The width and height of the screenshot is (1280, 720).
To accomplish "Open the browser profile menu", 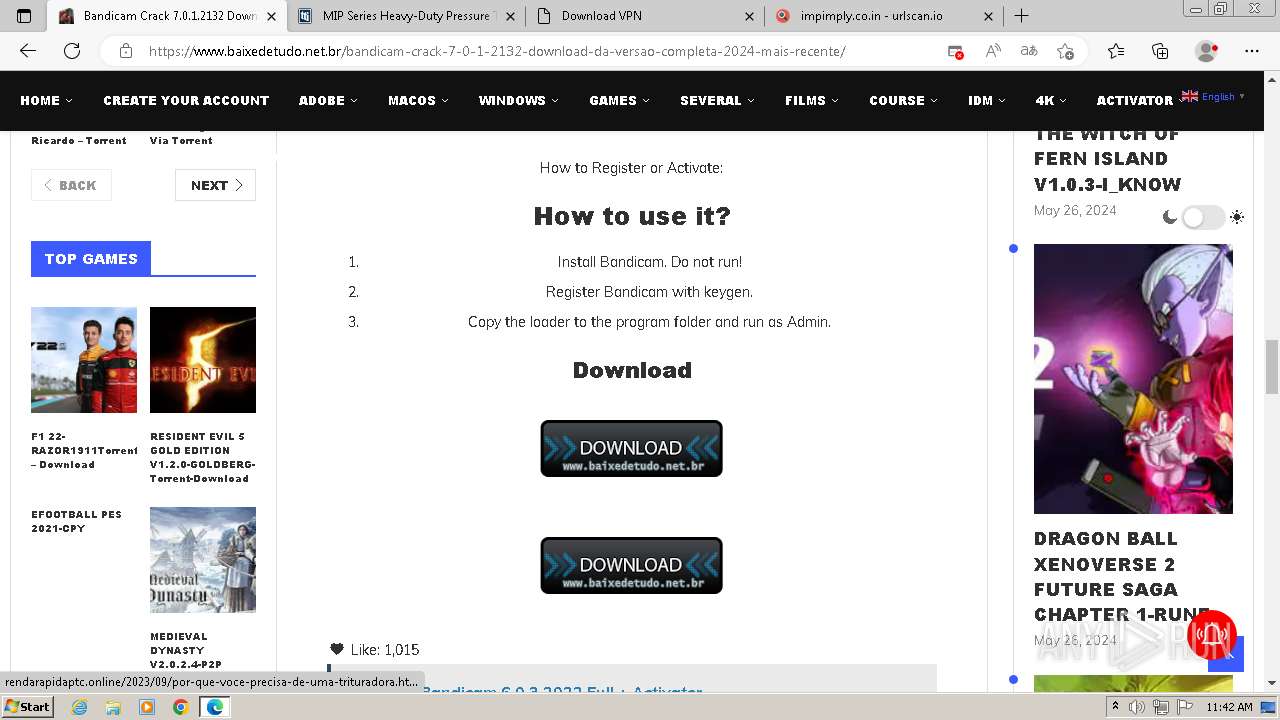I will (x=1207, y=51).
